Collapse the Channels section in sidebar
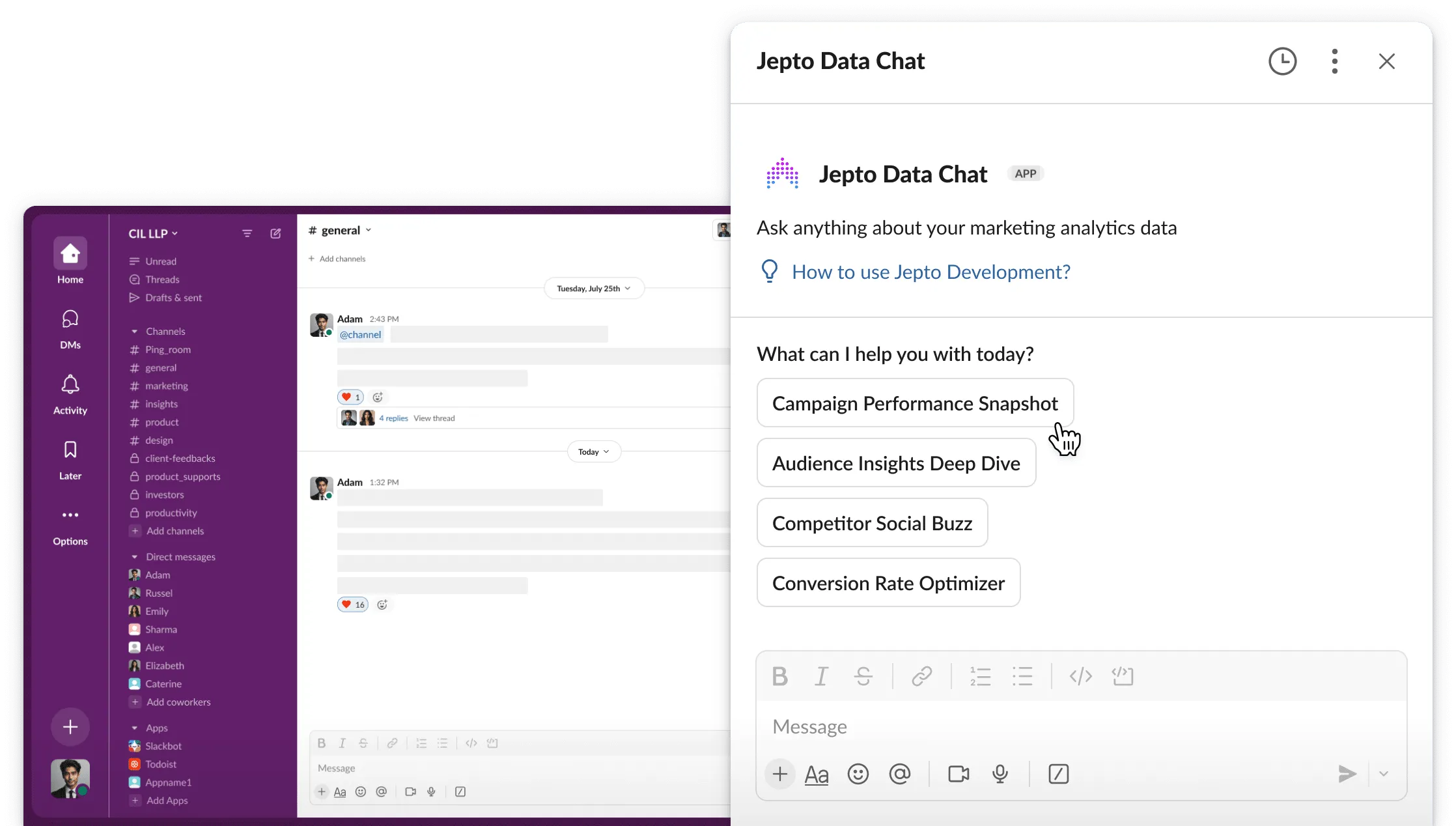 [x=135, y=332]
